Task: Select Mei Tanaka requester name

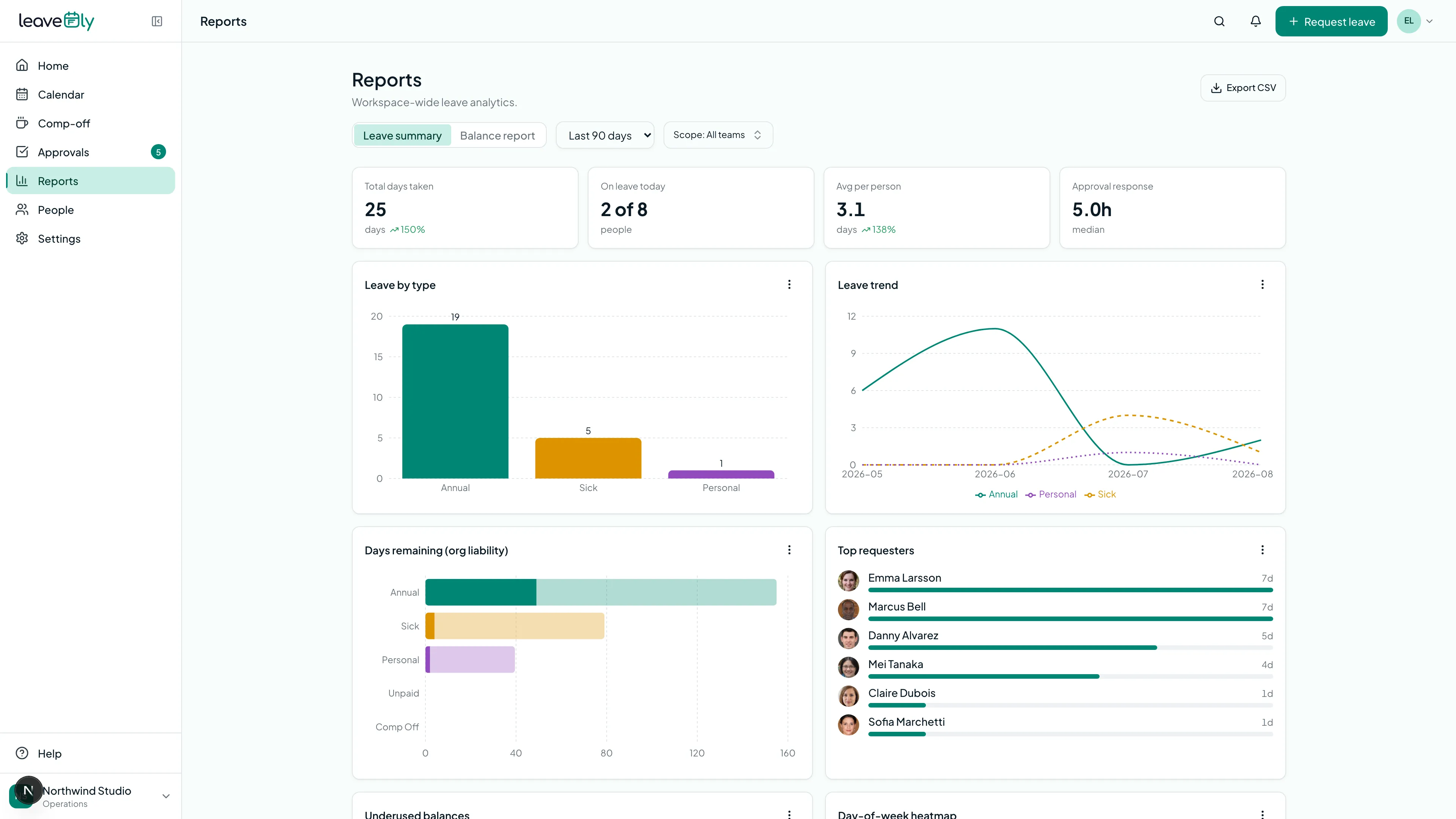Action: [x=895, y=665]
